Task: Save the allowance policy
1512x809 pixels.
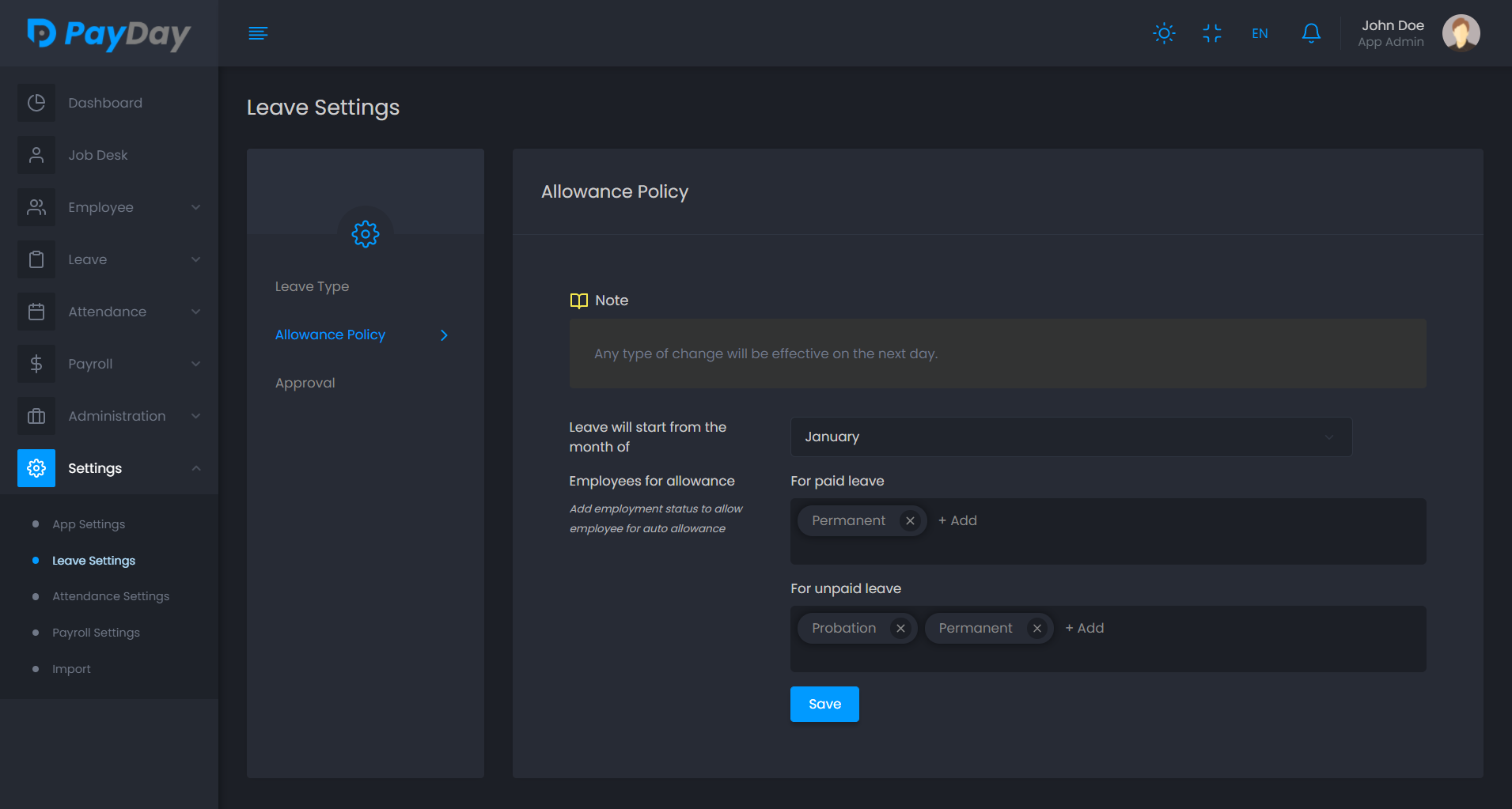Action: pyautogui.click(x=824, y=704)
